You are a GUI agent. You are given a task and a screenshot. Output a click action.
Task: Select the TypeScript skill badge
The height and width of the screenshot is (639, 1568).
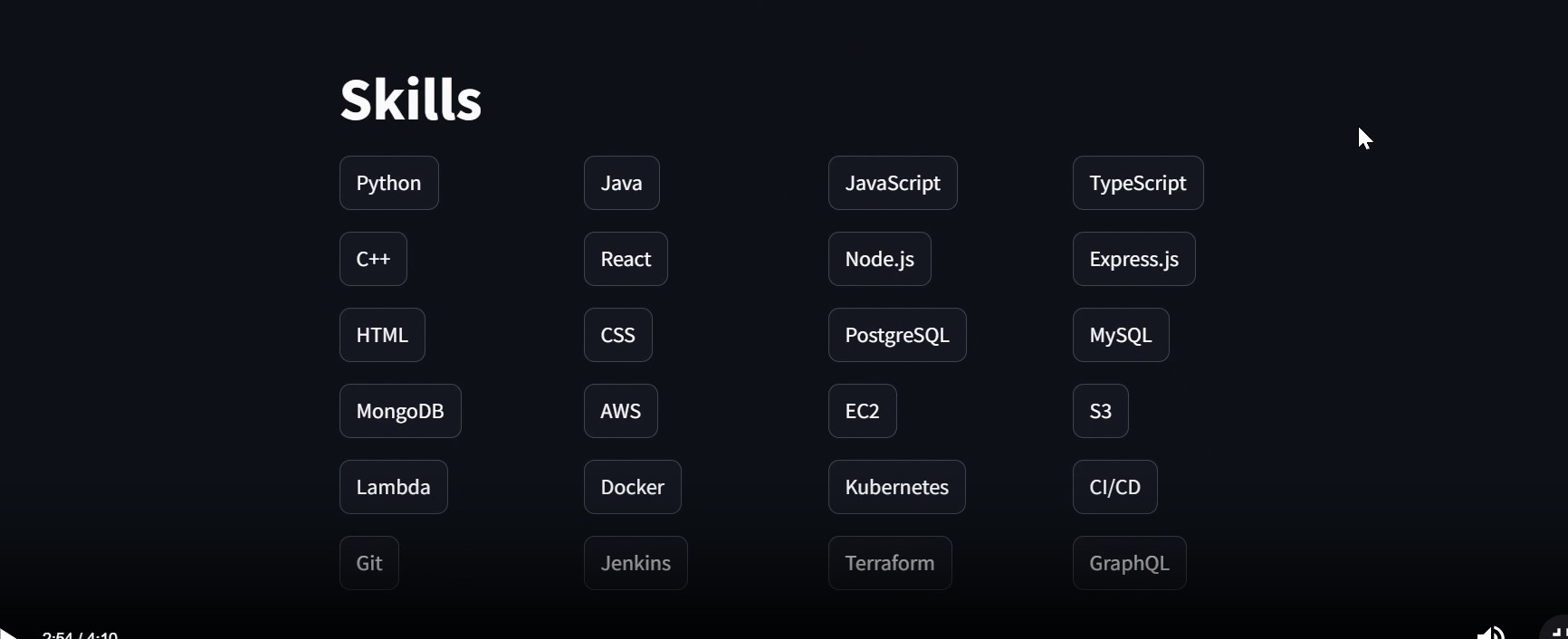pyautogui.click(x=1138, y=183)
